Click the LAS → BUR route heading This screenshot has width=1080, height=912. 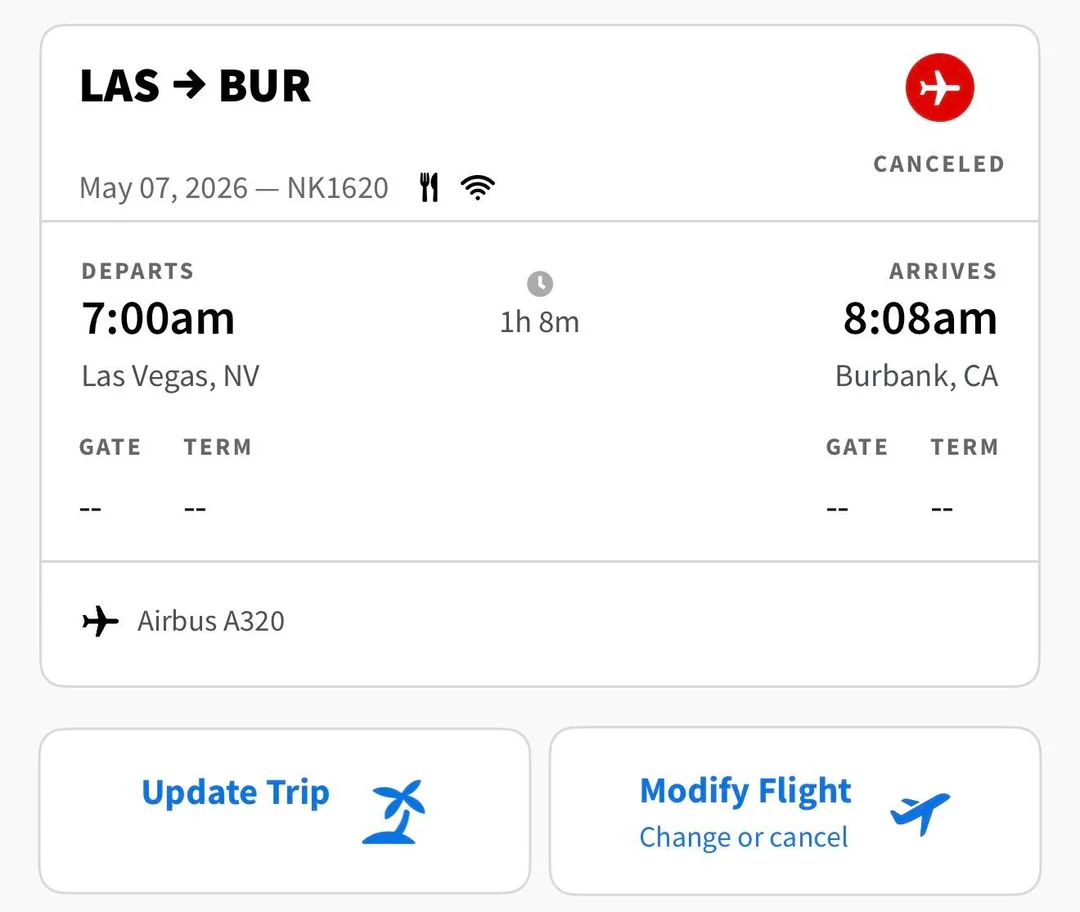pyautogui.click(x=196, y=87)
